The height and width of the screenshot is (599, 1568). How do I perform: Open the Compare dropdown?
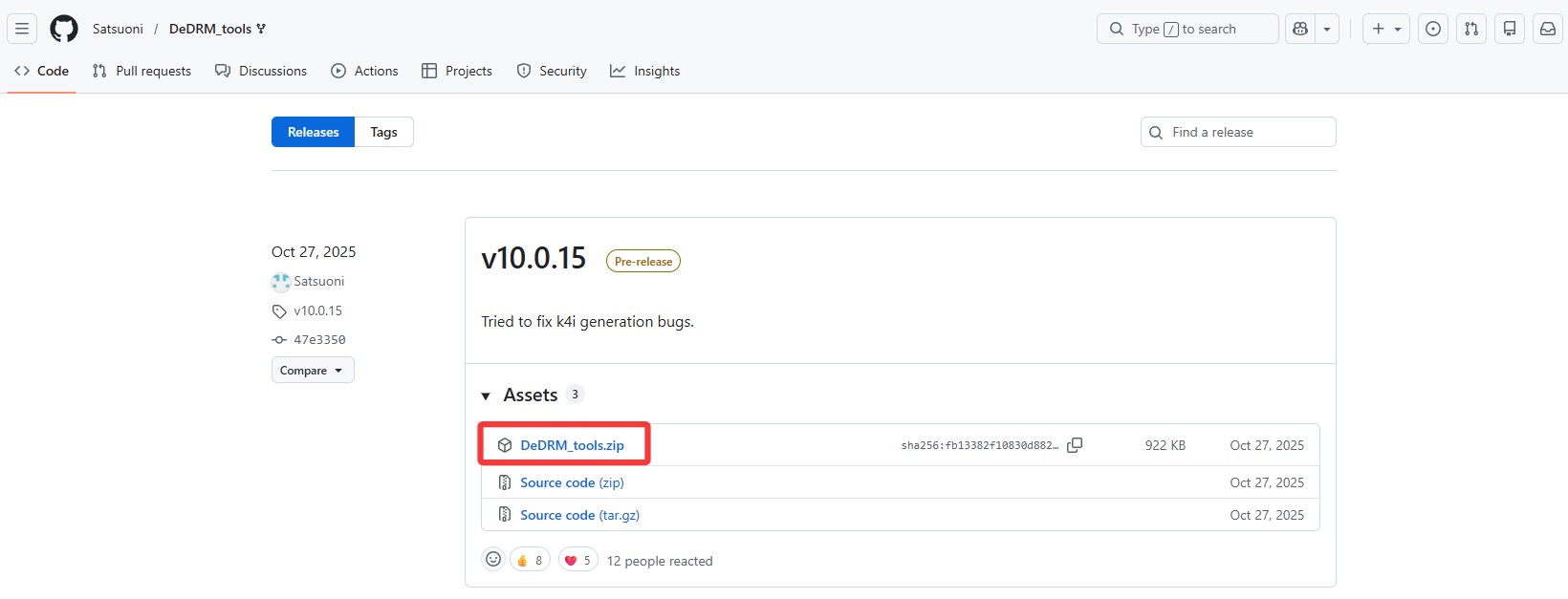point(313,371)
